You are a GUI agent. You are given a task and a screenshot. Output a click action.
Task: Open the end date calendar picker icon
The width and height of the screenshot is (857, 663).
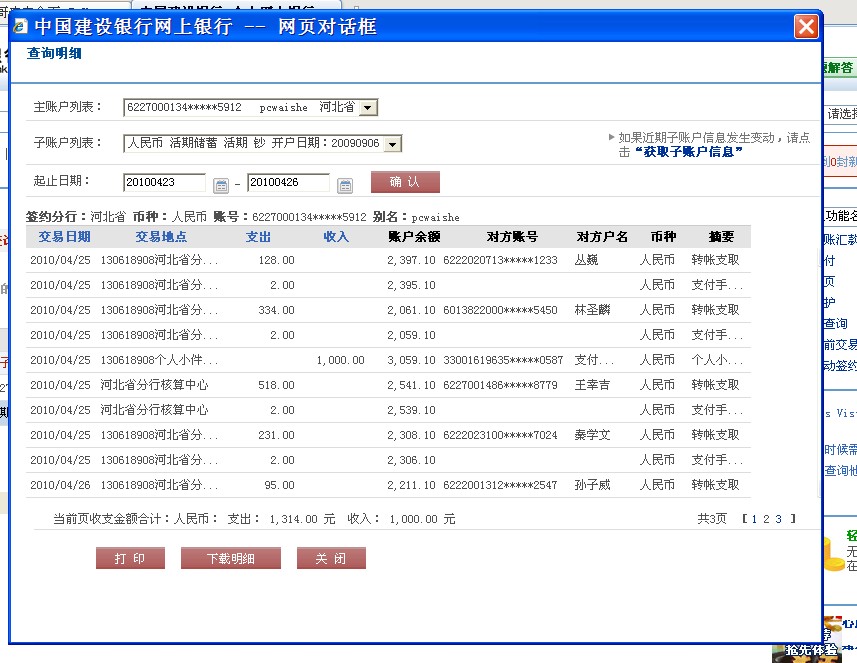[x=345, y=186]
